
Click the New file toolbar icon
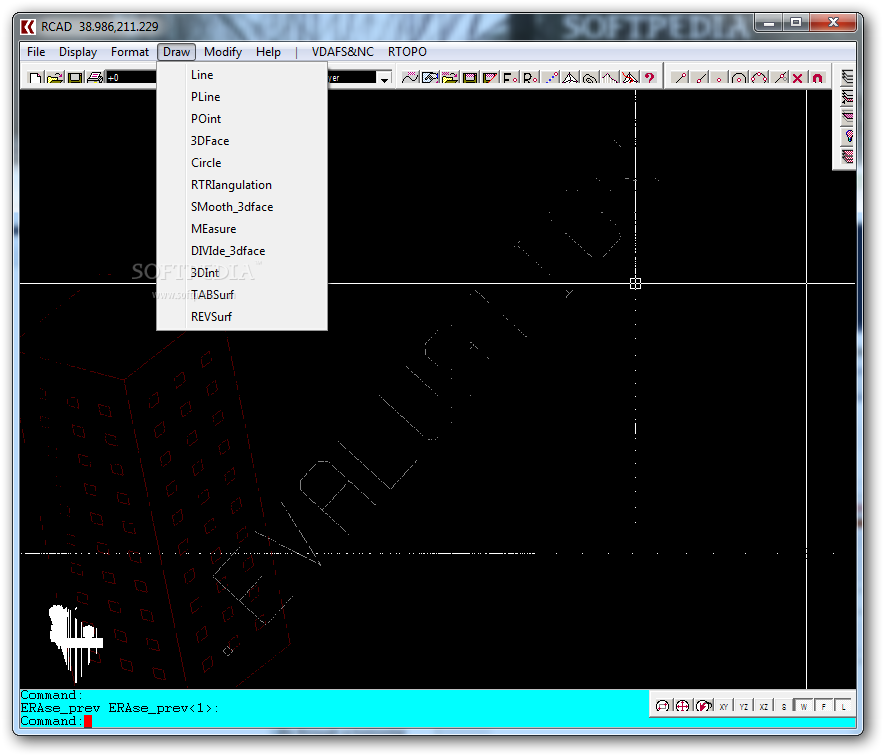(x=35, y=78)
